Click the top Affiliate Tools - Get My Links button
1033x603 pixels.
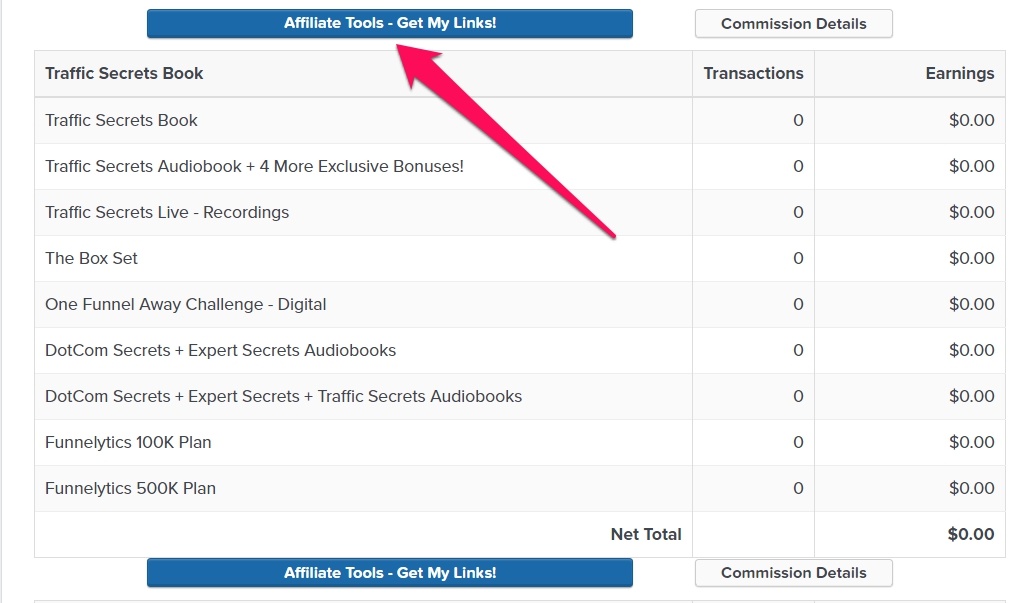pyautogui.click(x=389, y=23)
